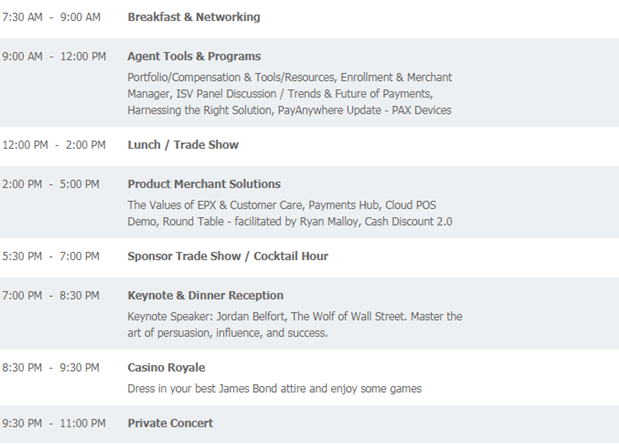The height and width of the screenshot is (444, 619).
Task: Click the 9:00 AM - 12:00 PM time
Action: [x=53, y=56]
